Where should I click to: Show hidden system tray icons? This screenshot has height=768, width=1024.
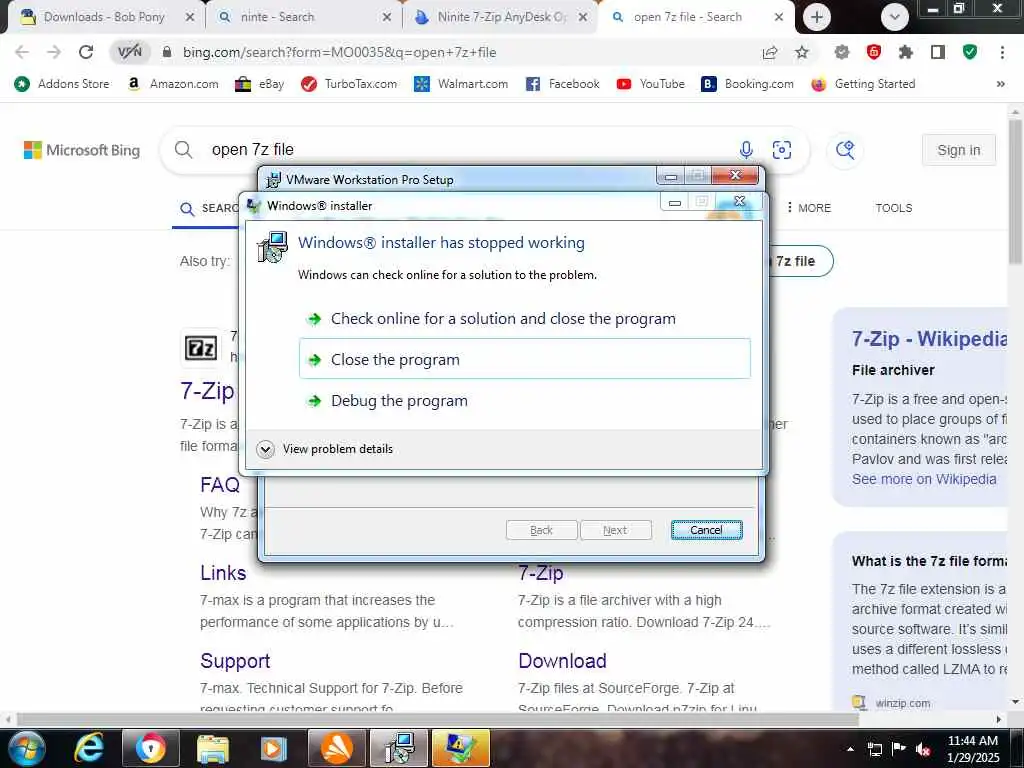(x=850, y=749)
